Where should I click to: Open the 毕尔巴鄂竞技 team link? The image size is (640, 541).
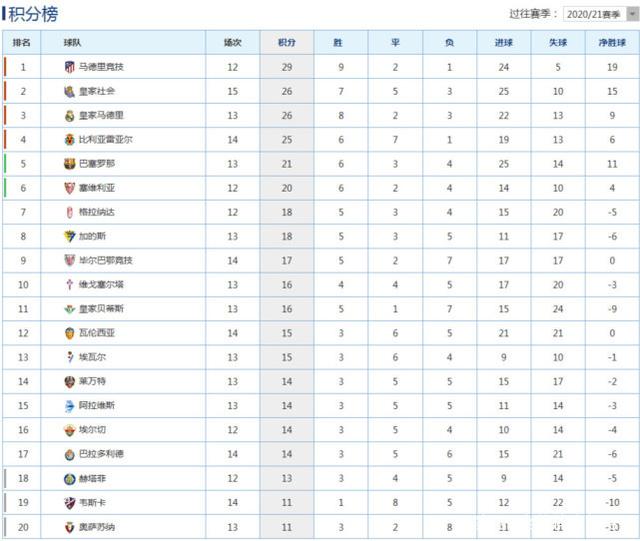point(105,260)
